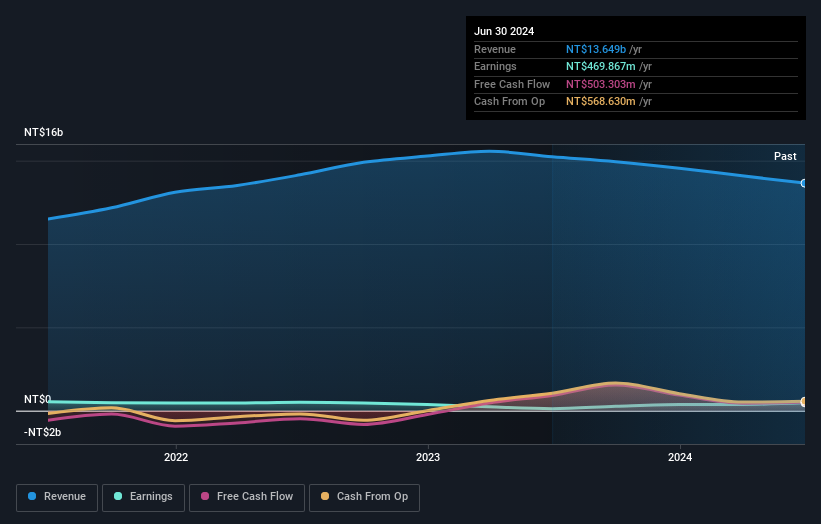
Task: Click the Cash From Op endpoint marker
Action: (804, 402)
